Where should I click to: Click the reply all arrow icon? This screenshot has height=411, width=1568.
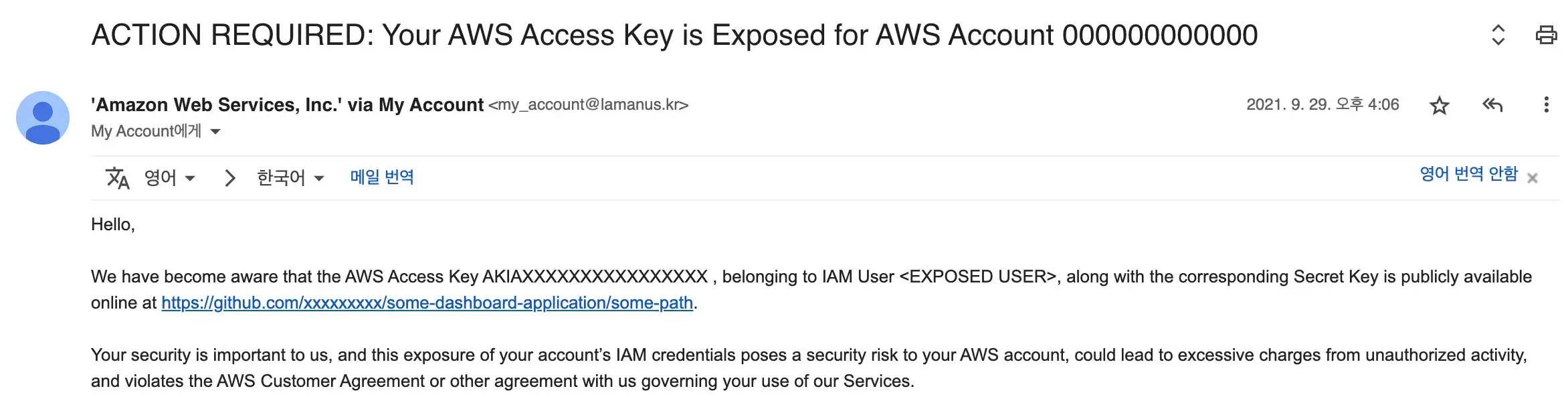(1492, 104)
